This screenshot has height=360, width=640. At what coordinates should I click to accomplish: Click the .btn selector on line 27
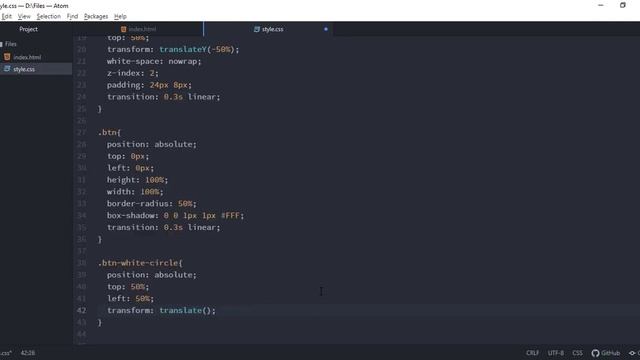point(107,132)
